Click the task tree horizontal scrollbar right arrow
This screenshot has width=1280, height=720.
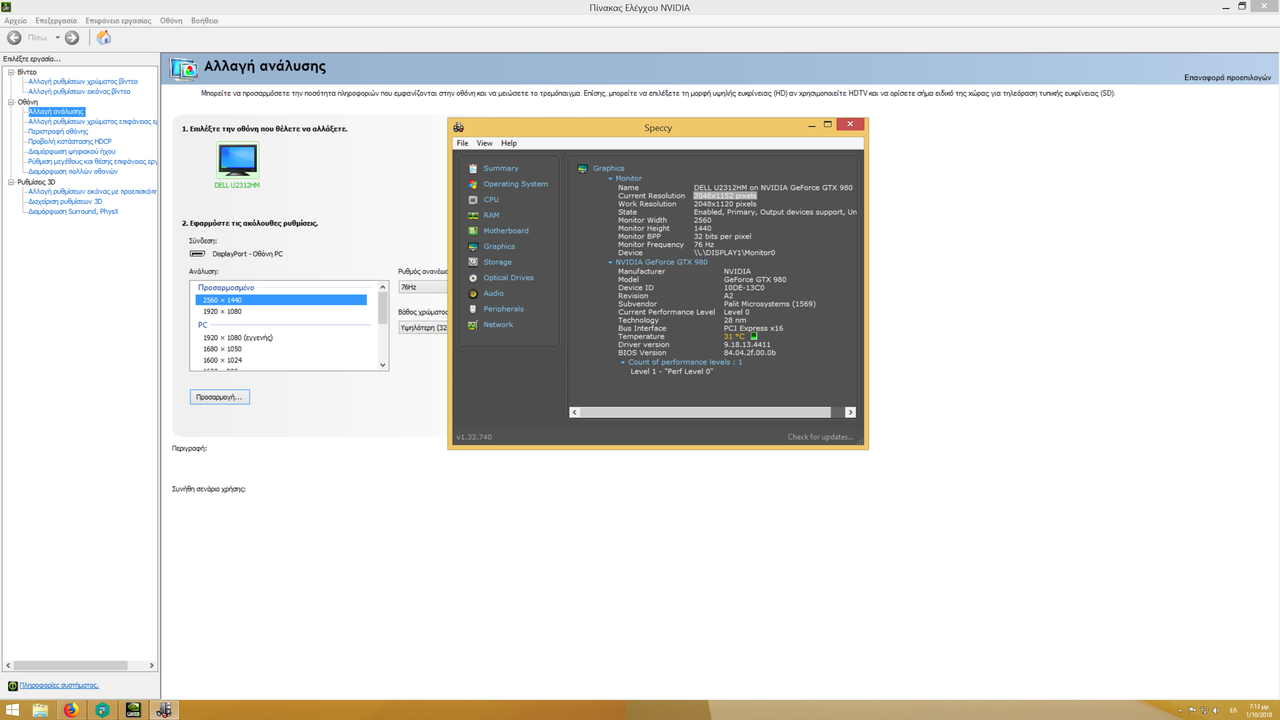pos(152,665)
